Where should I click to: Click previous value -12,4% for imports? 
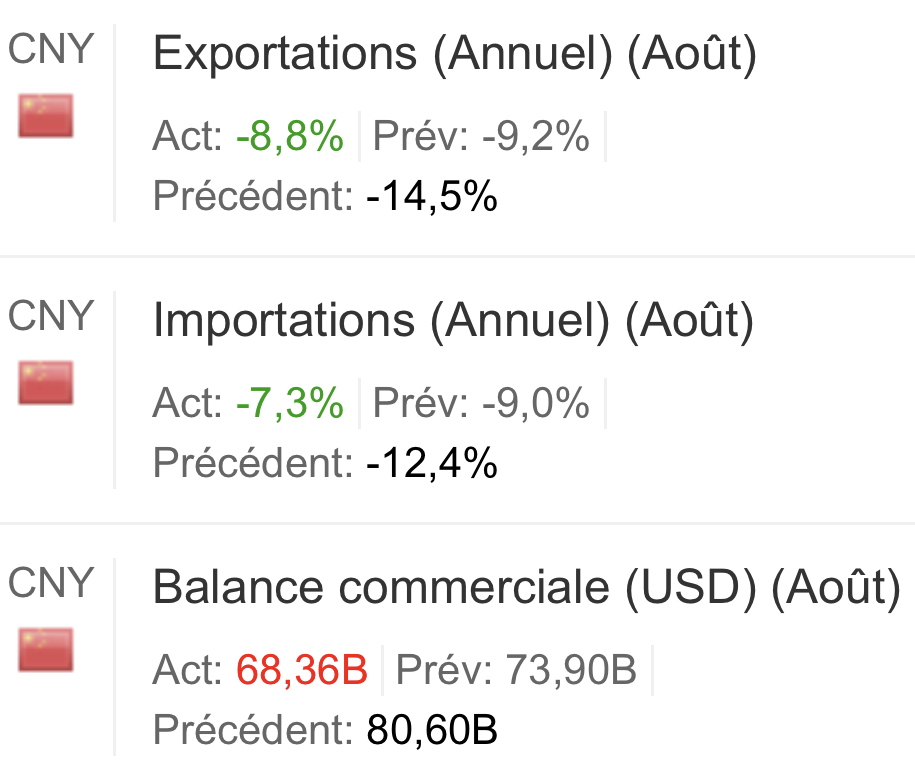[432, 463]
